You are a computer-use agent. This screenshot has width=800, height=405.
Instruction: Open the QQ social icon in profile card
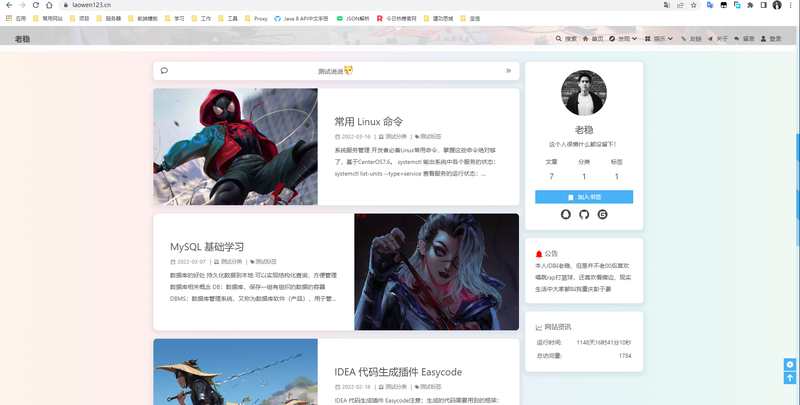coord(566,214)
